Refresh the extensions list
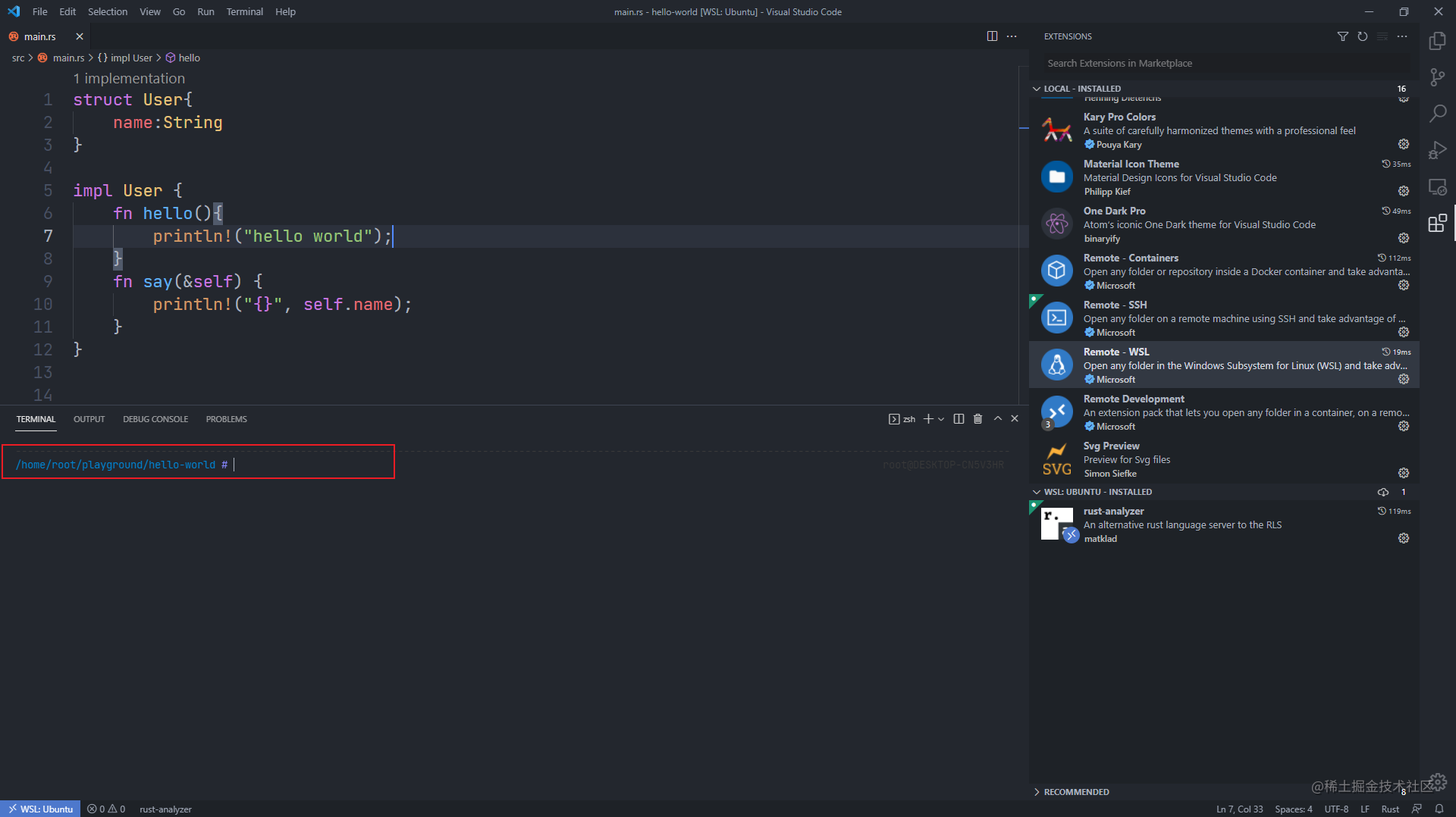 coord(1363,36)
